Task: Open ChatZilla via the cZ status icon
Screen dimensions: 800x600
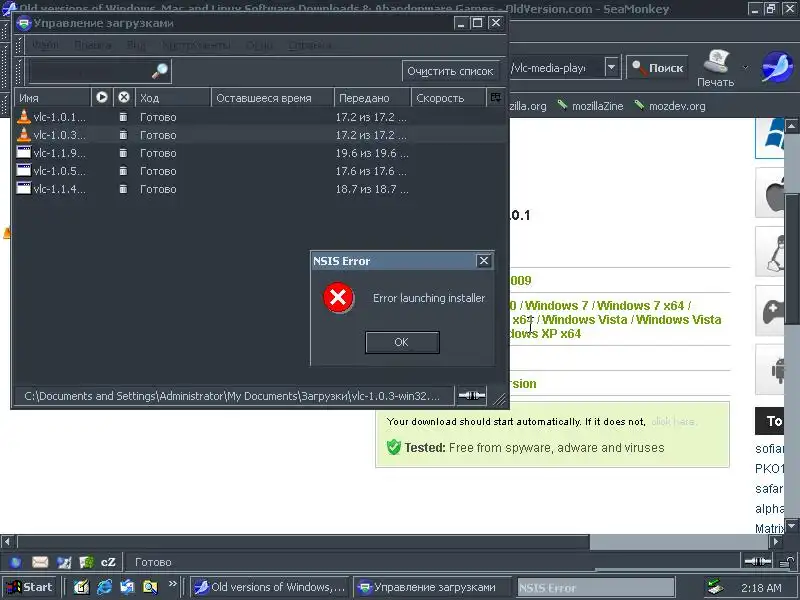Action: coord(108,562)
